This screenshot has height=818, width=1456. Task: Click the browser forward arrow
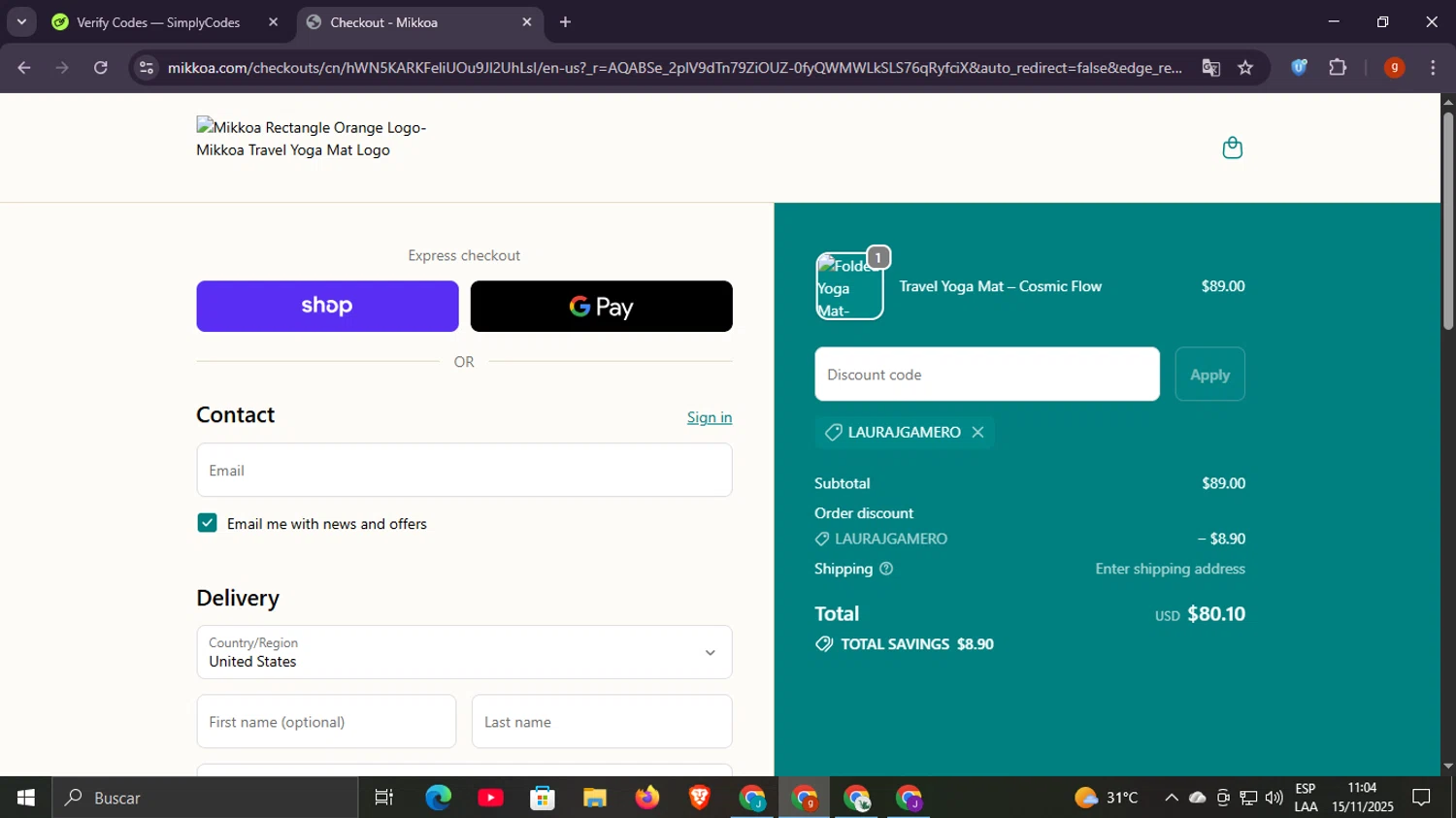62,68
